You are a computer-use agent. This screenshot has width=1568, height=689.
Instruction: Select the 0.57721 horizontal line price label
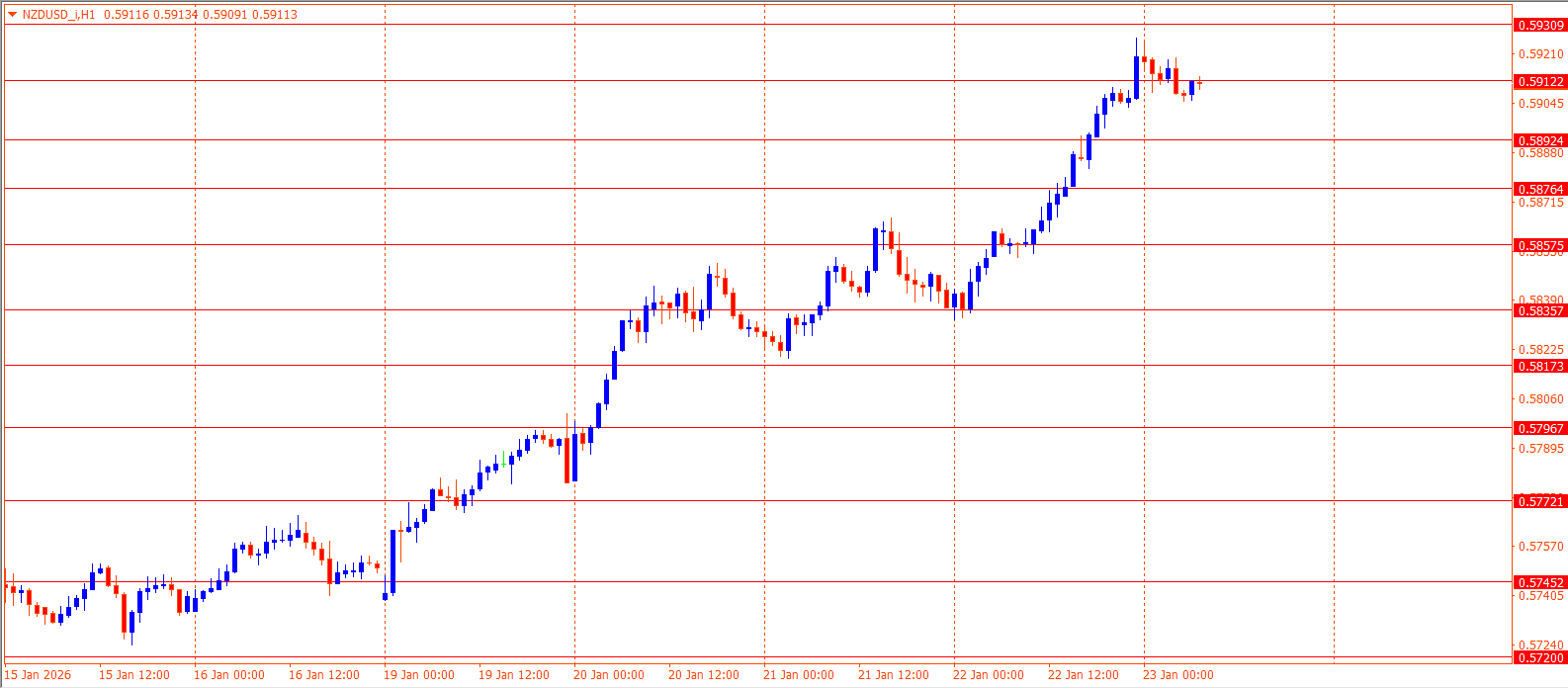(1540, 502)
